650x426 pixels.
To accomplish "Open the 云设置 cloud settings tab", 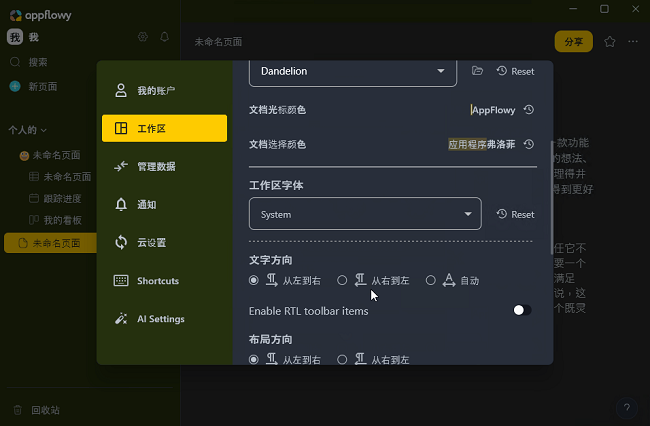I will click(x=164, y=243).
